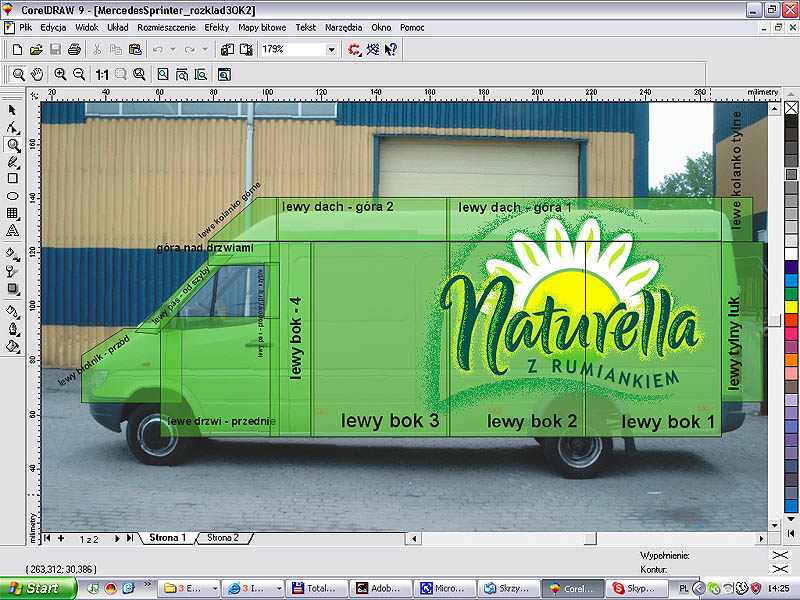The width and height of the screenshot is (800, 600).
Task: Create a new document with the New icon
Action: click(x=17, y=49)
